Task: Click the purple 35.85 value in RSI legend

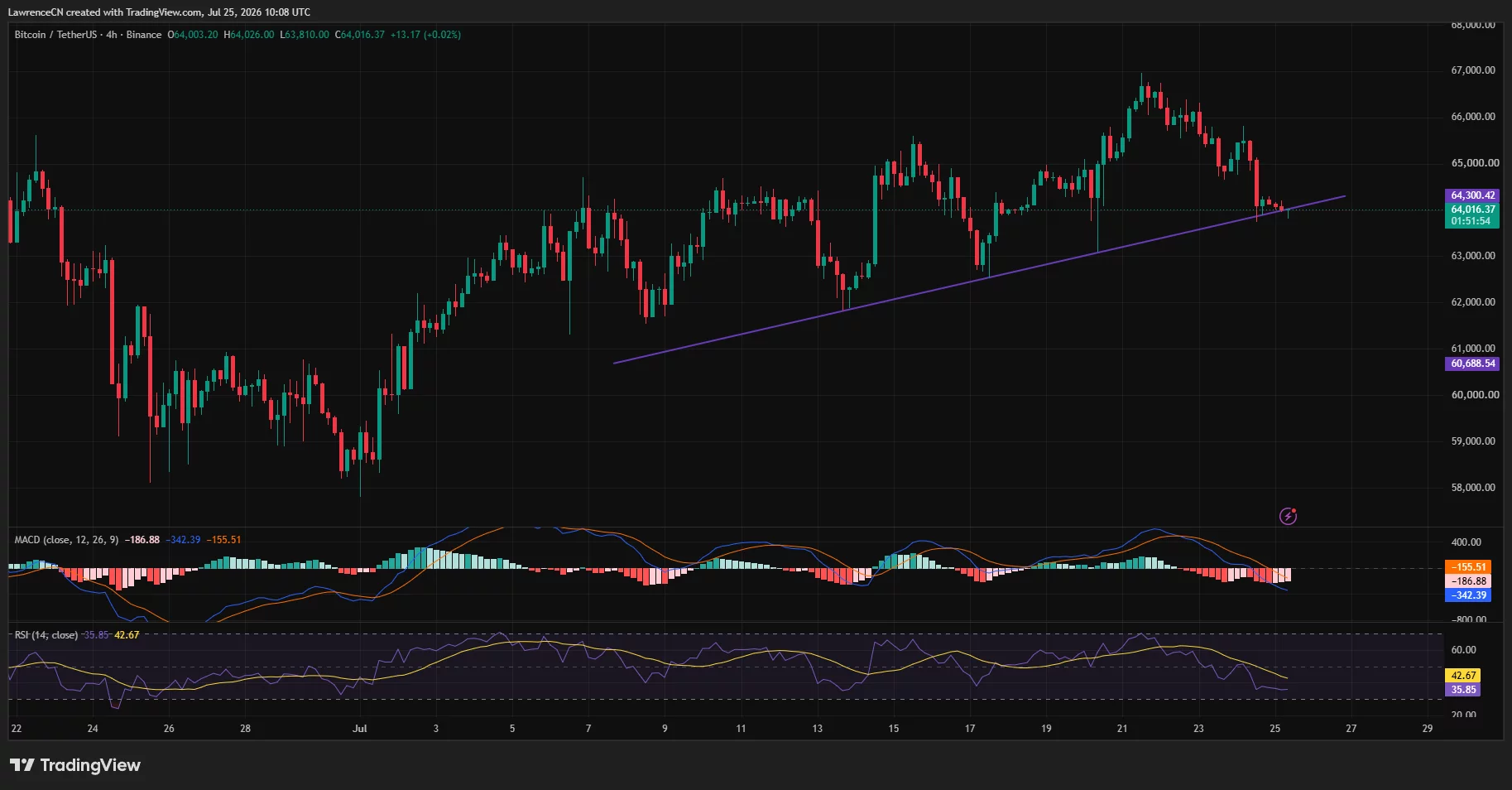Action: [96, 635]
